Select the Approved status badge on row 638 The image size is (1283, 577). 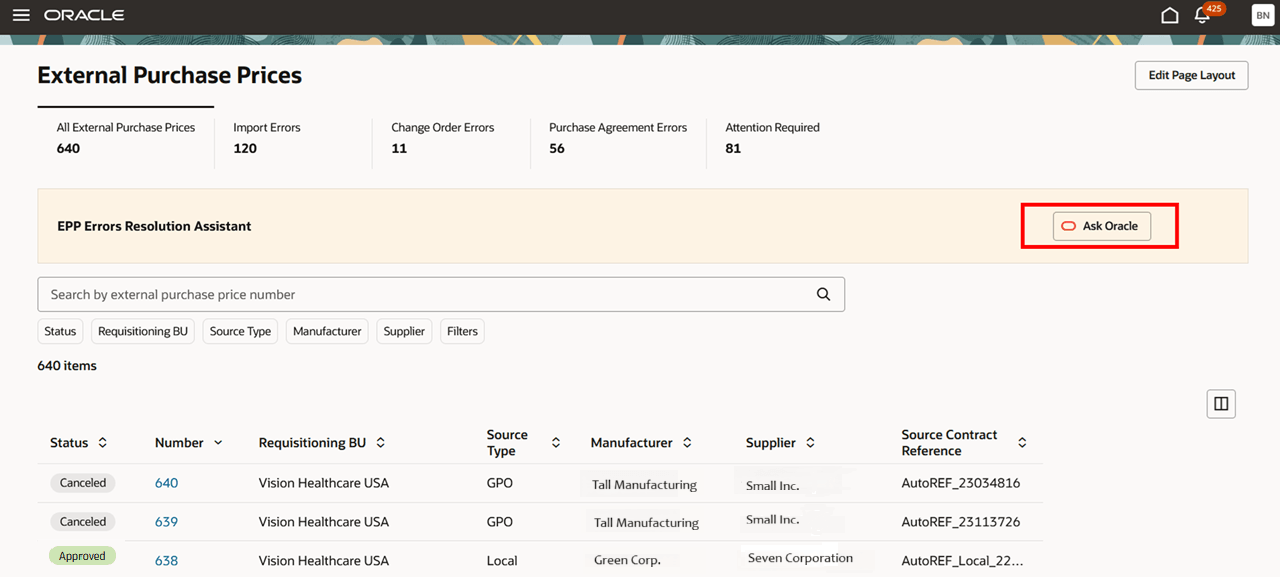click(82, 555)
